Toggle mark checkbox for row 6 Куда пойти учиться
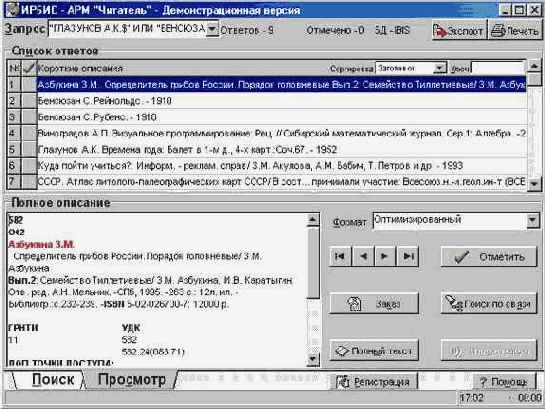The width and height of the screenshot is (545, 409). (29, 166)
